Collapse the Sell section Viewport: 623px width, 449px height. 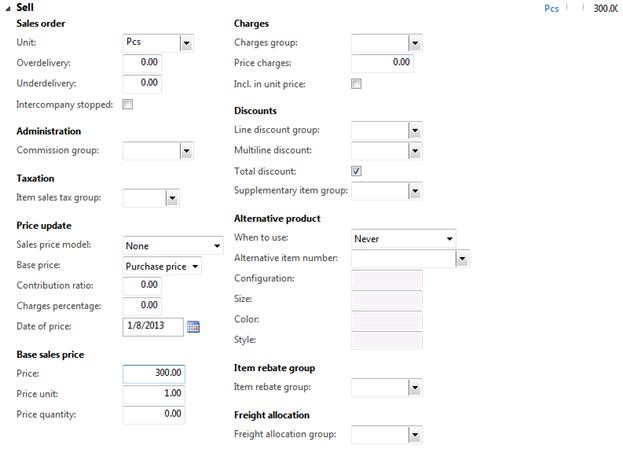[x=8, y=8]
